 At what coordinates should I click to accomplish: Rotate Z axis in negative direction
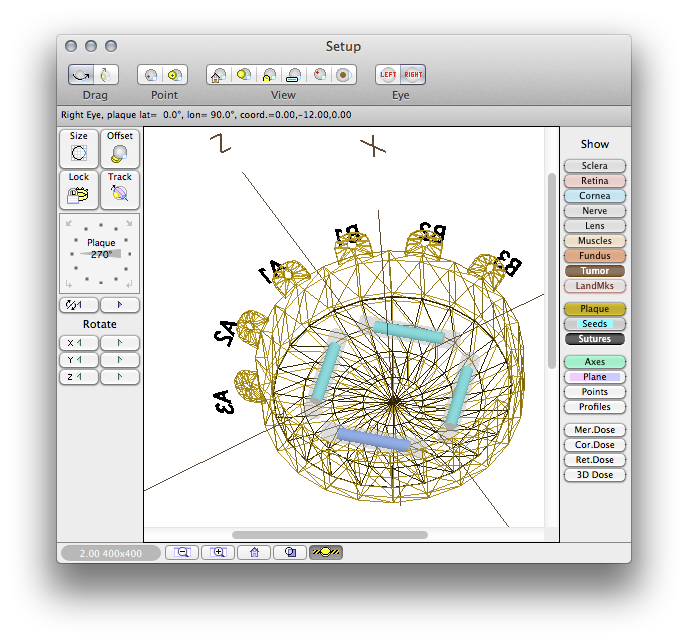(x=79, y=377)
